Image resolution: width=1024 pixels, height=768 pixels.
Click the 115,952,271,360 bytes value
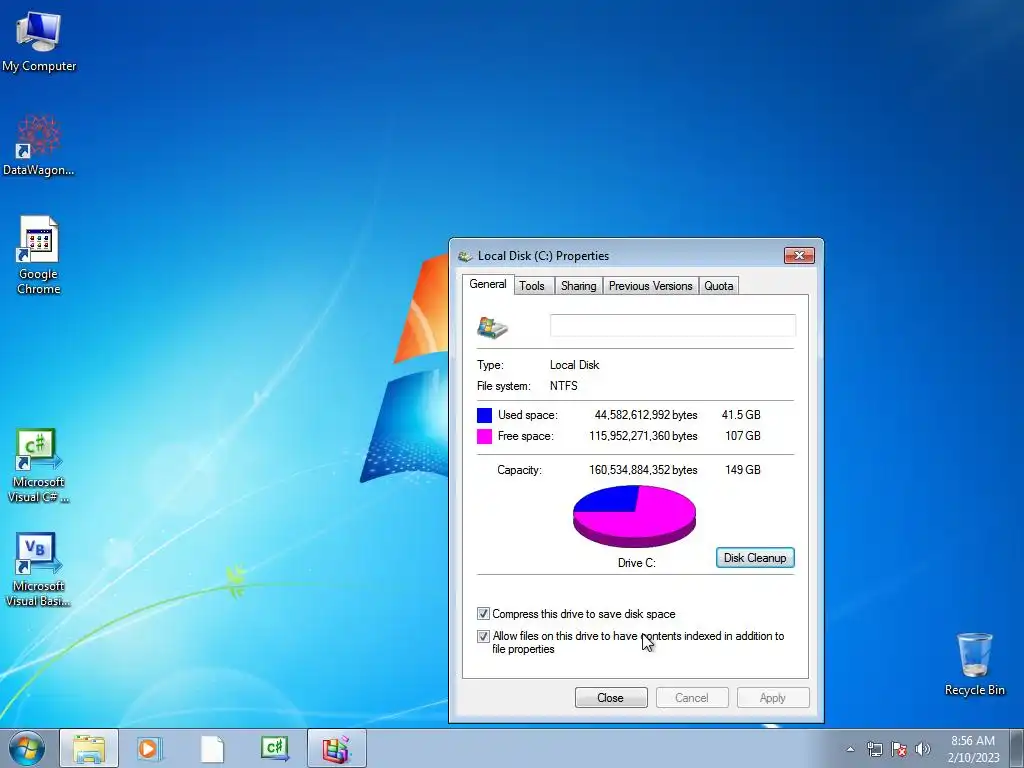pos(643,436)
